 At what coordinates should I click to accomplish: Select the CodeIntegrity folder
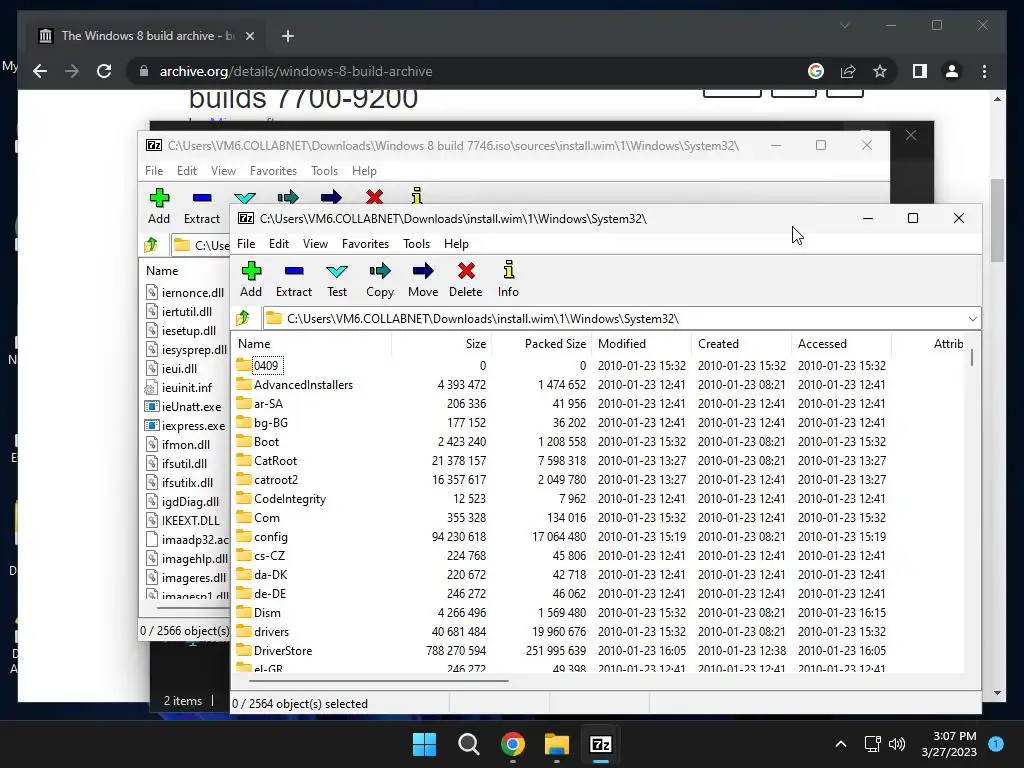(289, 498)
